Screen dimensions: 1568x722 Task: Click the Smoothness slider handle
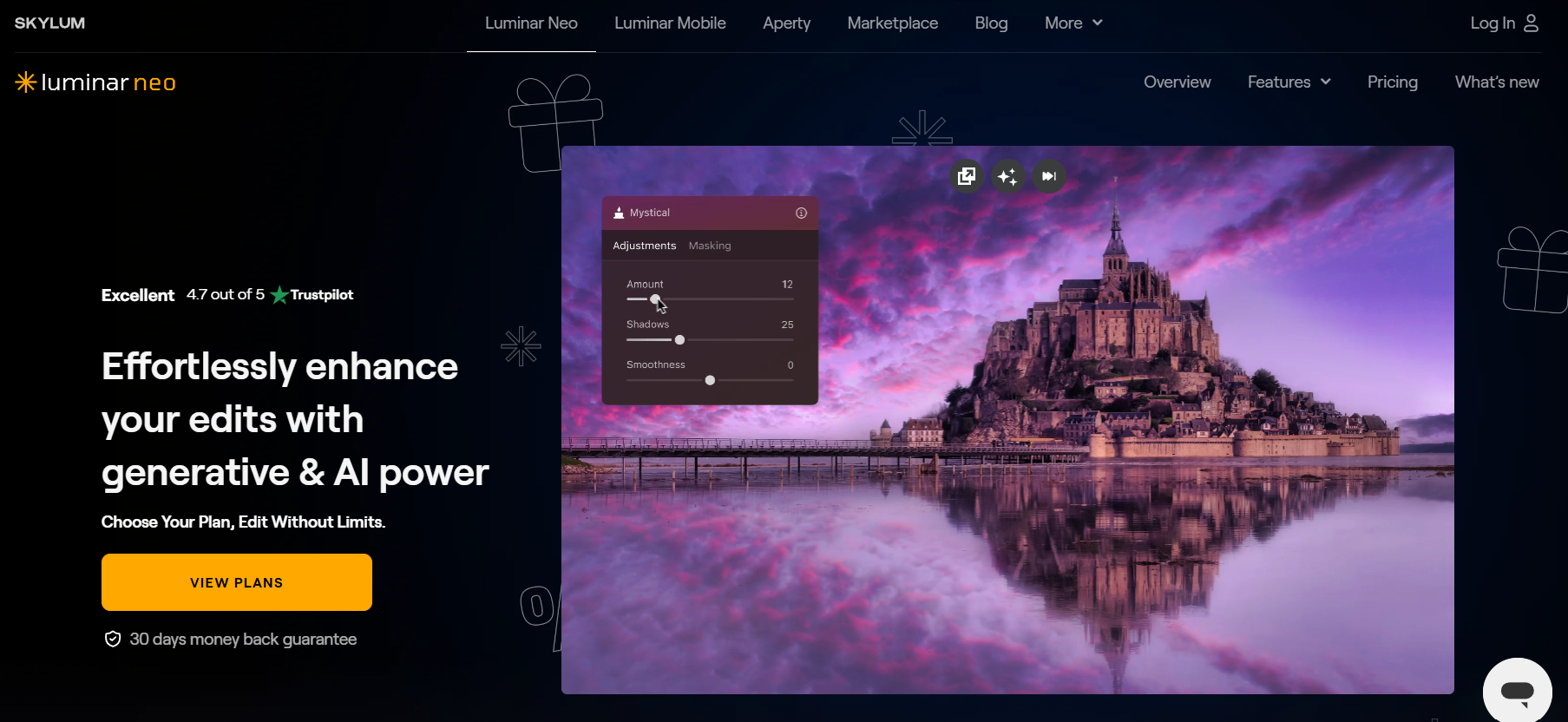tap(710, 380)
